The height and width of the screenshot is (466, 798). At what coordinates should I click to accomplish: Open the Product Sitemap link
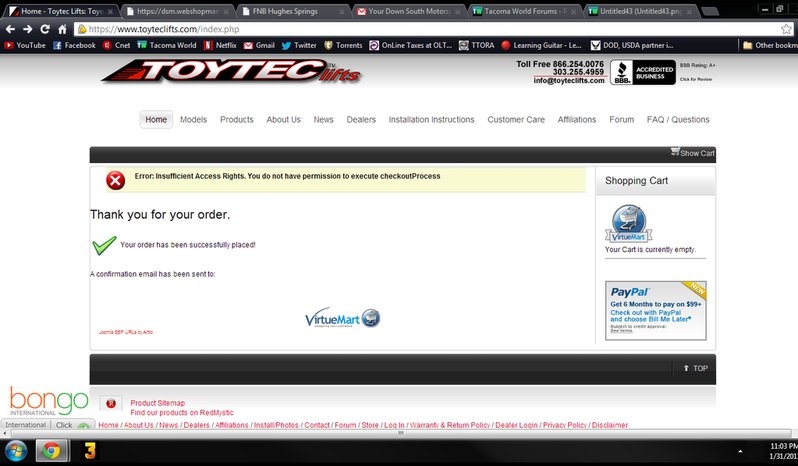(x=157, y=403)
